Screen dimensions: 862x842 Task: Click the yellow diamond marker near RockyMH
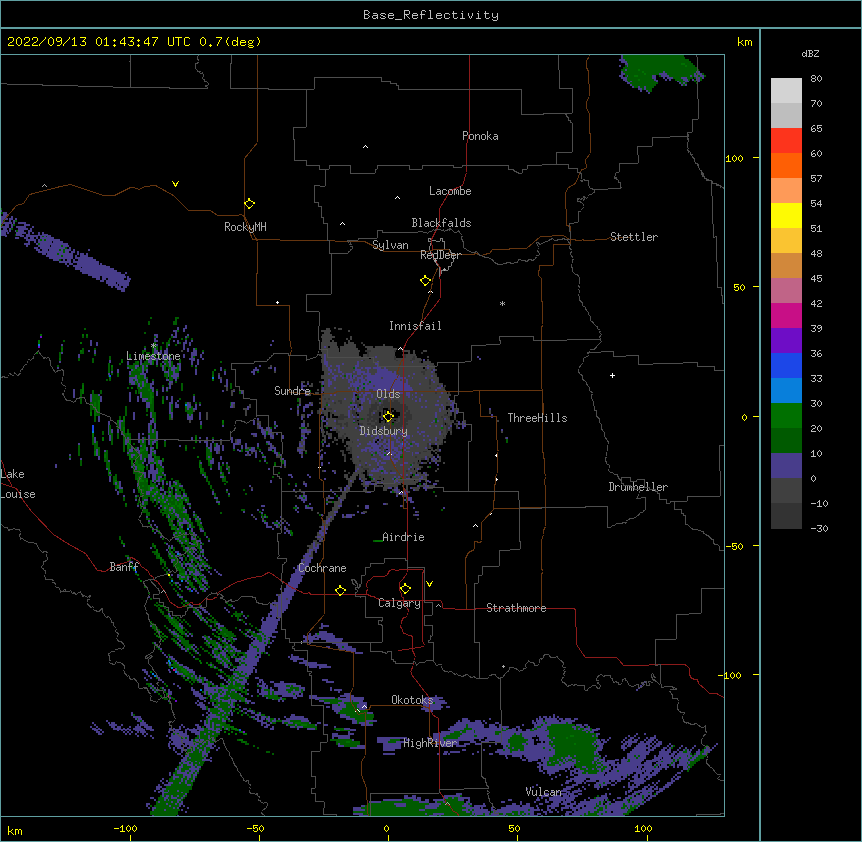249,204
